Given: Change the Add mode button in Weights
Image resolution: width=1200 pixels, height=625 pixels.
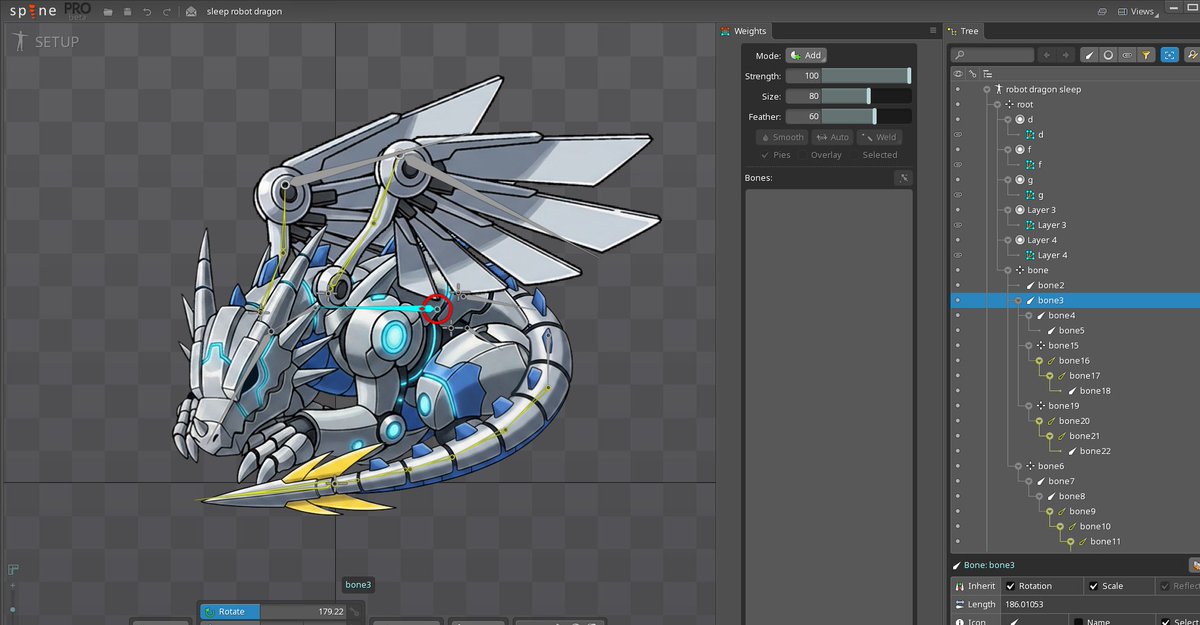Looking at the screenshot, I should [806, 56].
